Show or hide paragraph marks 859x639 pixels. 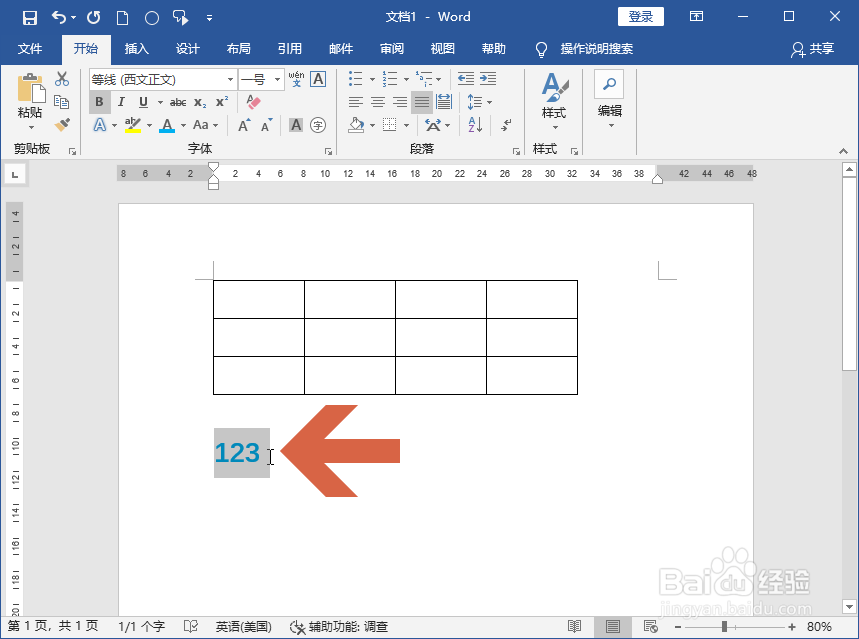[505, 125]
